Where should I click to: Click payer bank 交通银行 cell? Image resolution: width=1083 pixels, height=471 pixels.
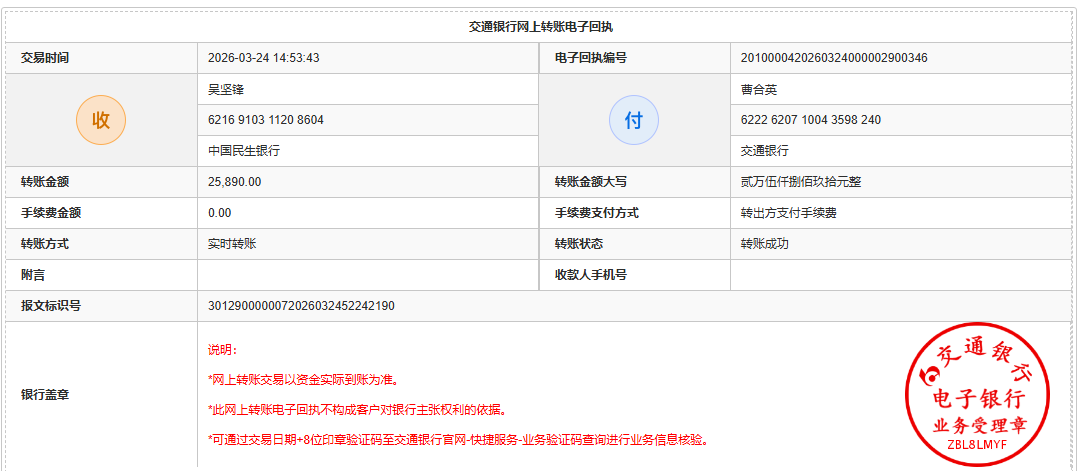pos(764,151)
